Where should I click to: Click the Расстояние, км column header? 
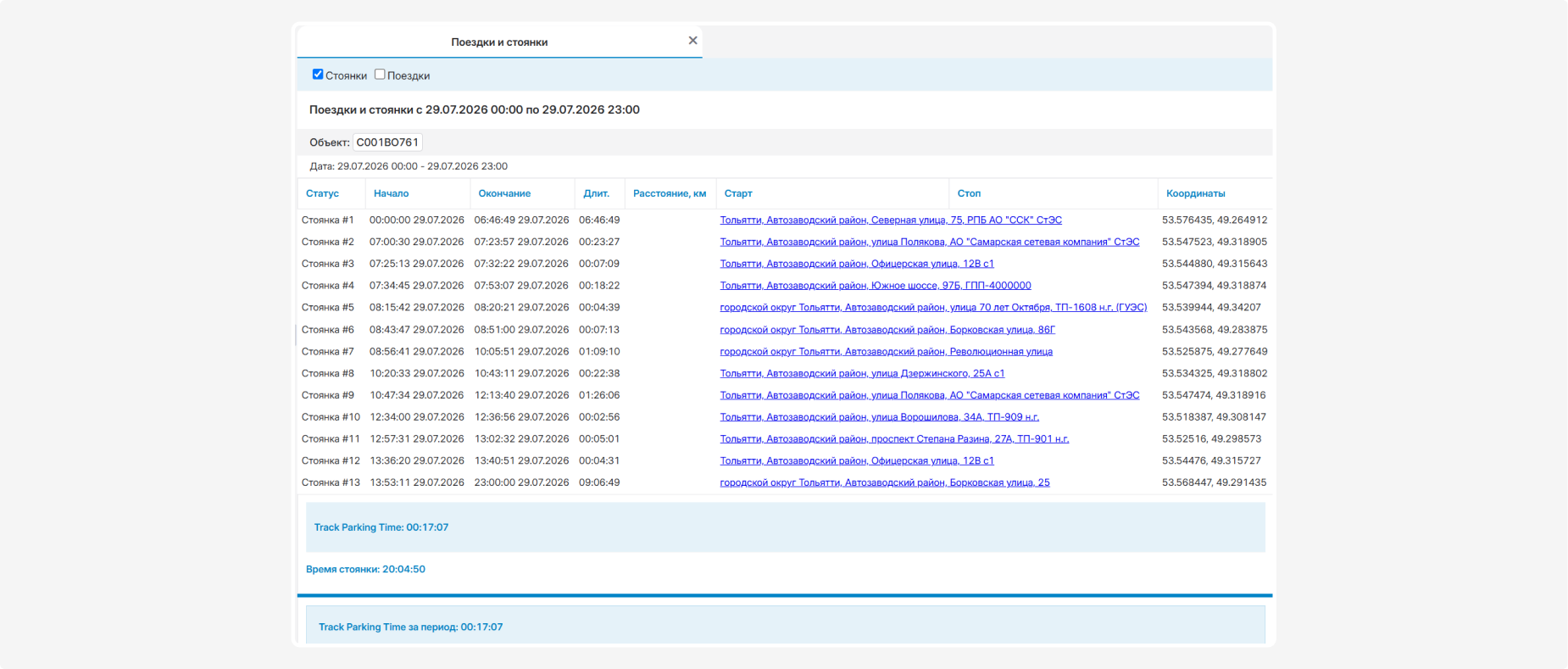[x=670, y=193]
